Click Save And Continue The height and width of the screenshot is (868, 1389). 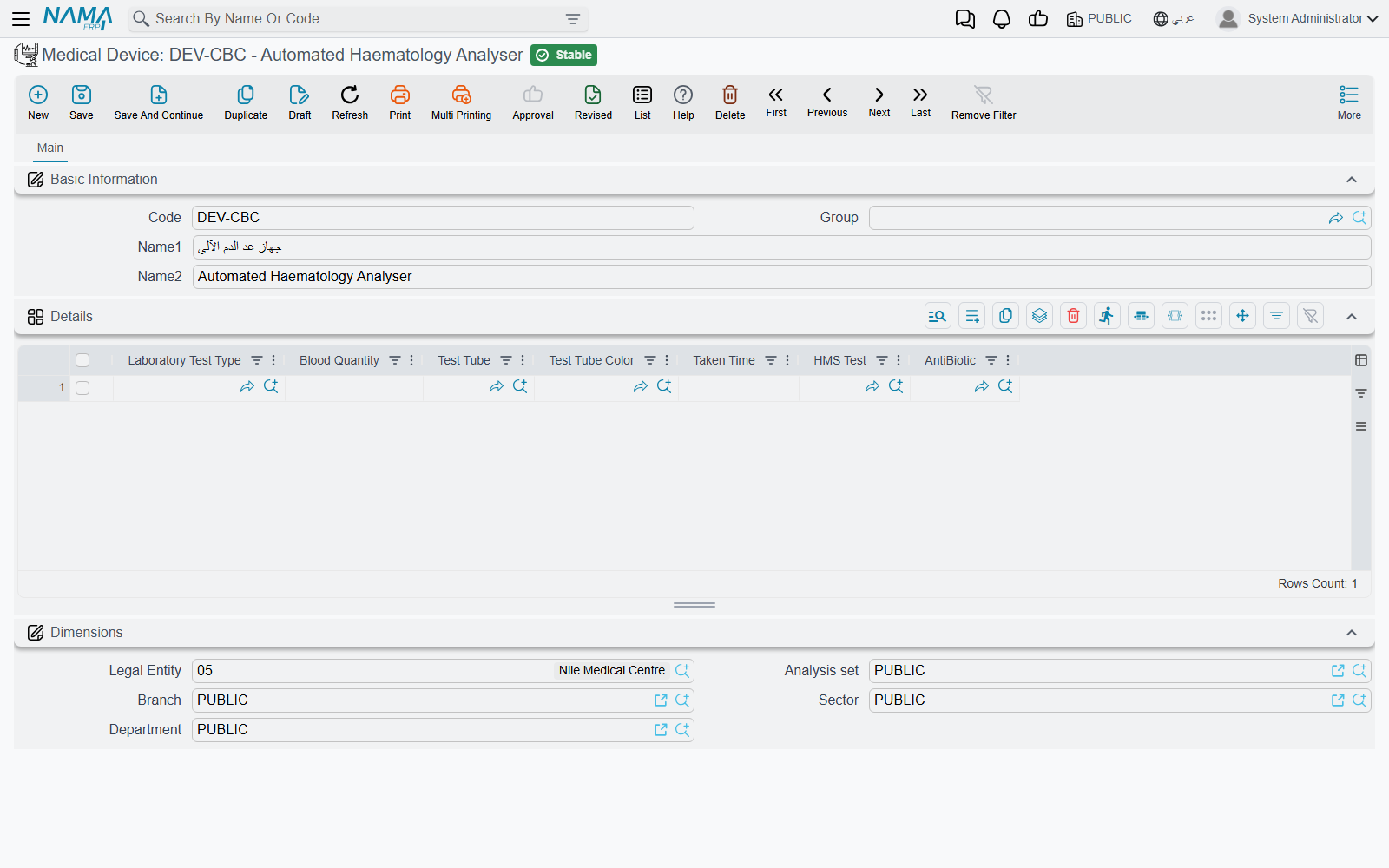pyautogui.click(x=159, y=102)
